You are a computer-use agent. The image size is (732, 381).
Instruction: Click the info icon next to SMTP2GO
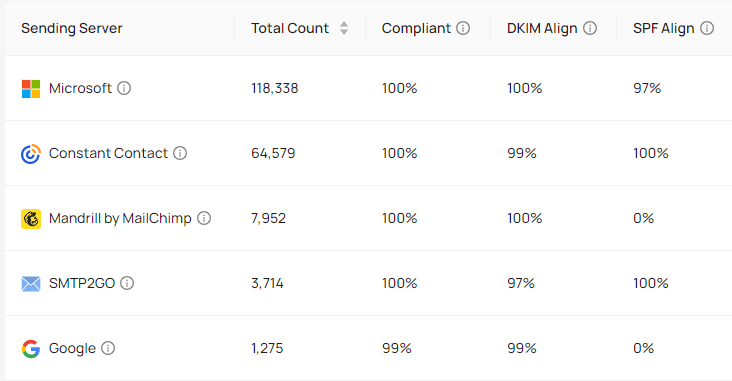[x=127, y=283]
